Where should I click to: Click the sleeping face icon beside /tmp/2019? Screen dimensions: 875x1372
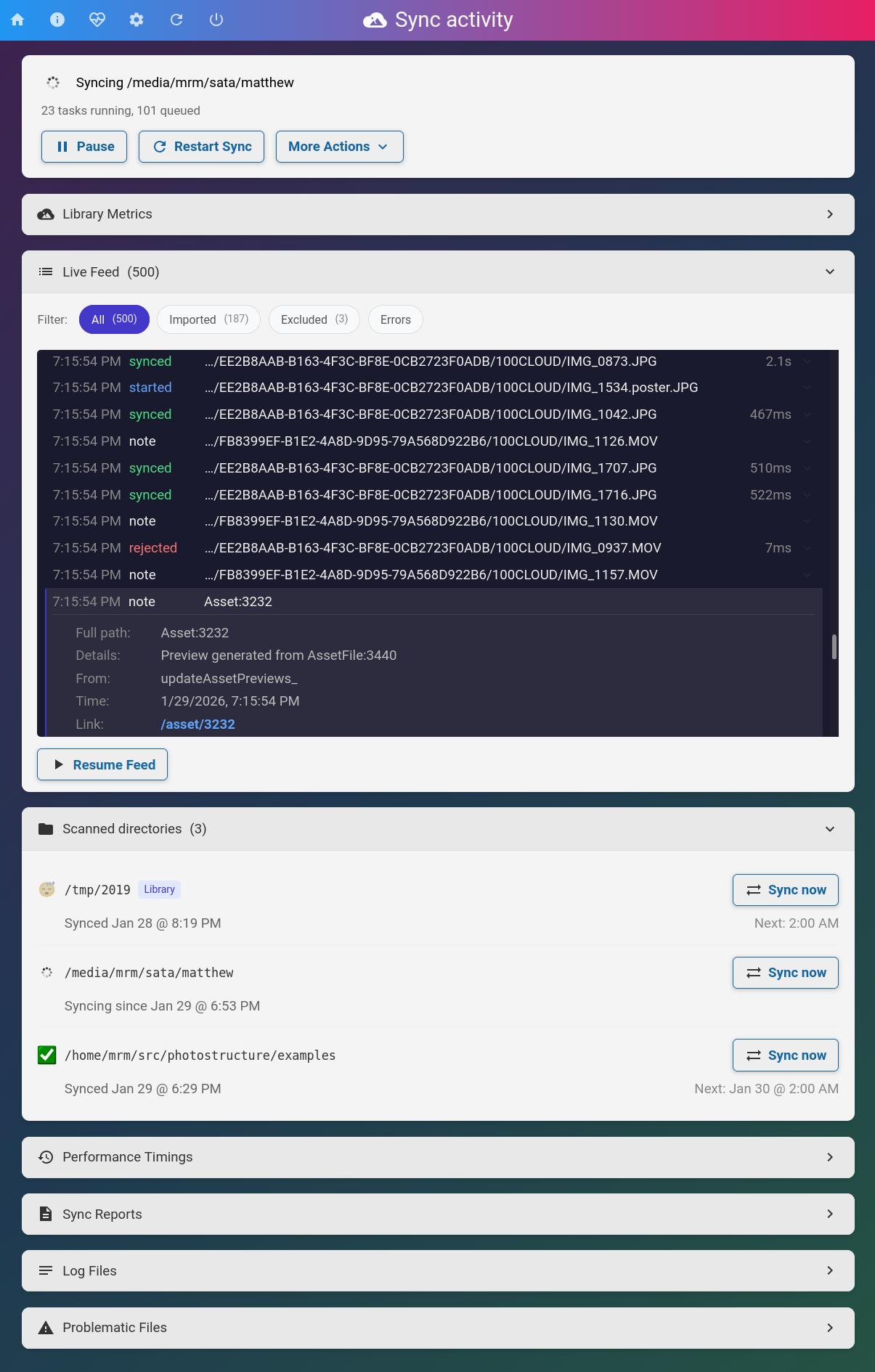(47, 889)
